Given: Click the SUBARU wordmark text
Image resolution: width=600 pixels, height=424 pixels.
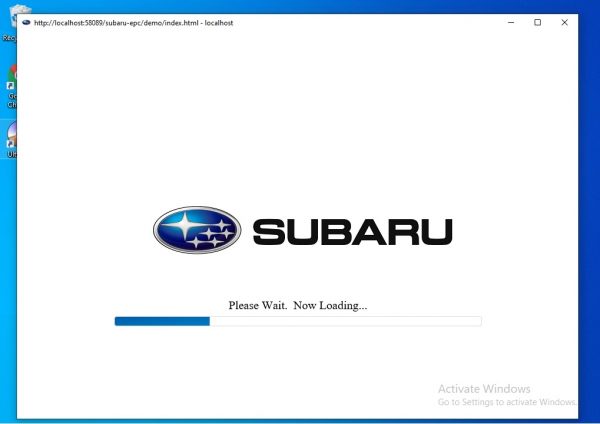Looking at the screenshot, I should (x=353, y=232).
